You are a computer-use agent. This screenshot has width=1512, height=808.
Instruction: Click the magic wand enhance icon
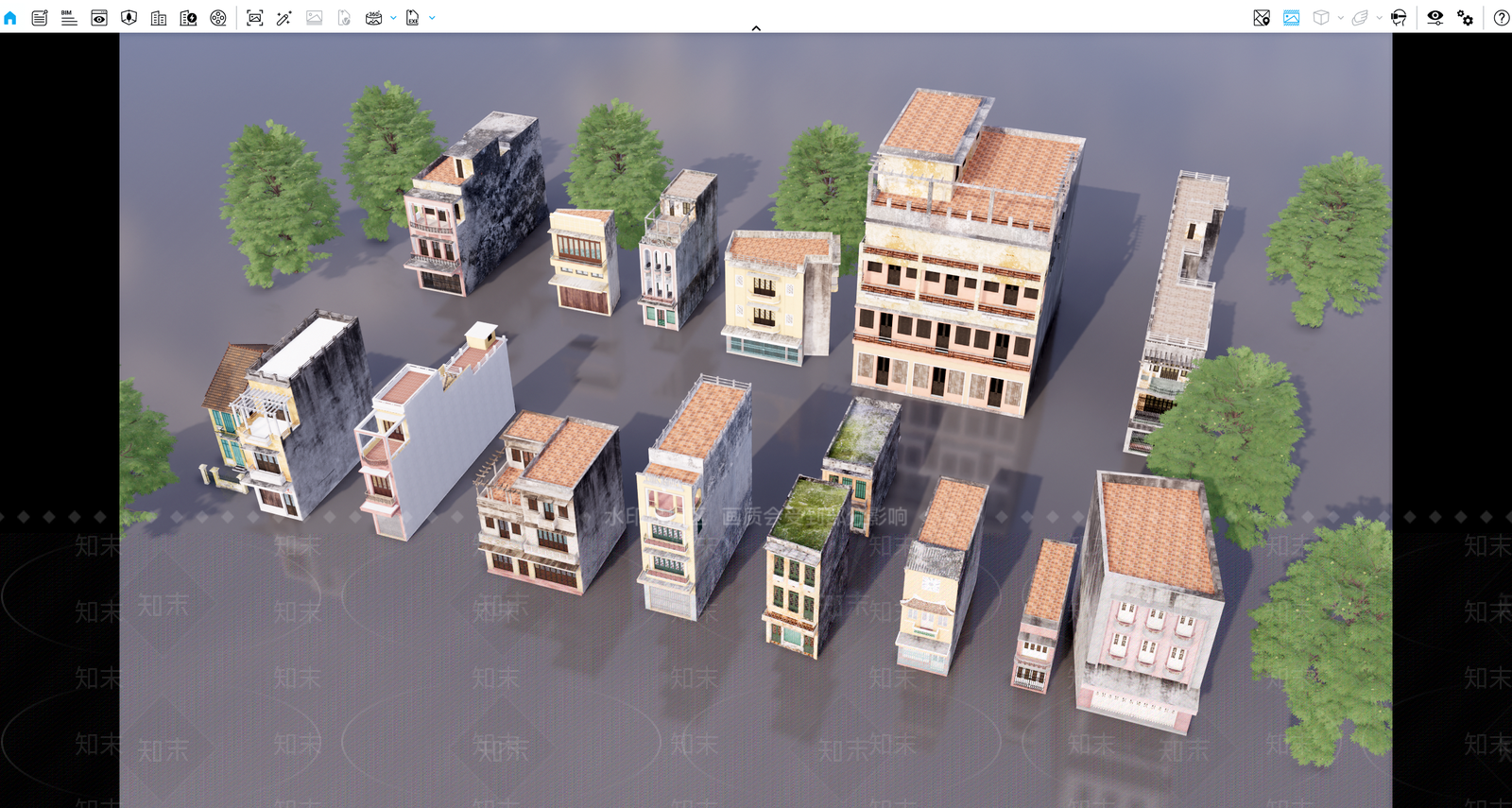tap(284, 18)
